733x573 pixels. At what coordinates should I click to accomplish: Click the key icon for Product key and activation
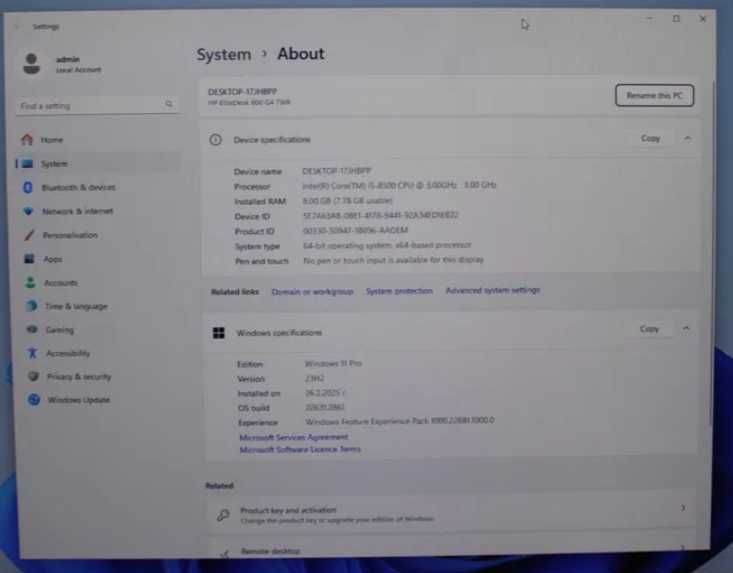coord(223,515)
